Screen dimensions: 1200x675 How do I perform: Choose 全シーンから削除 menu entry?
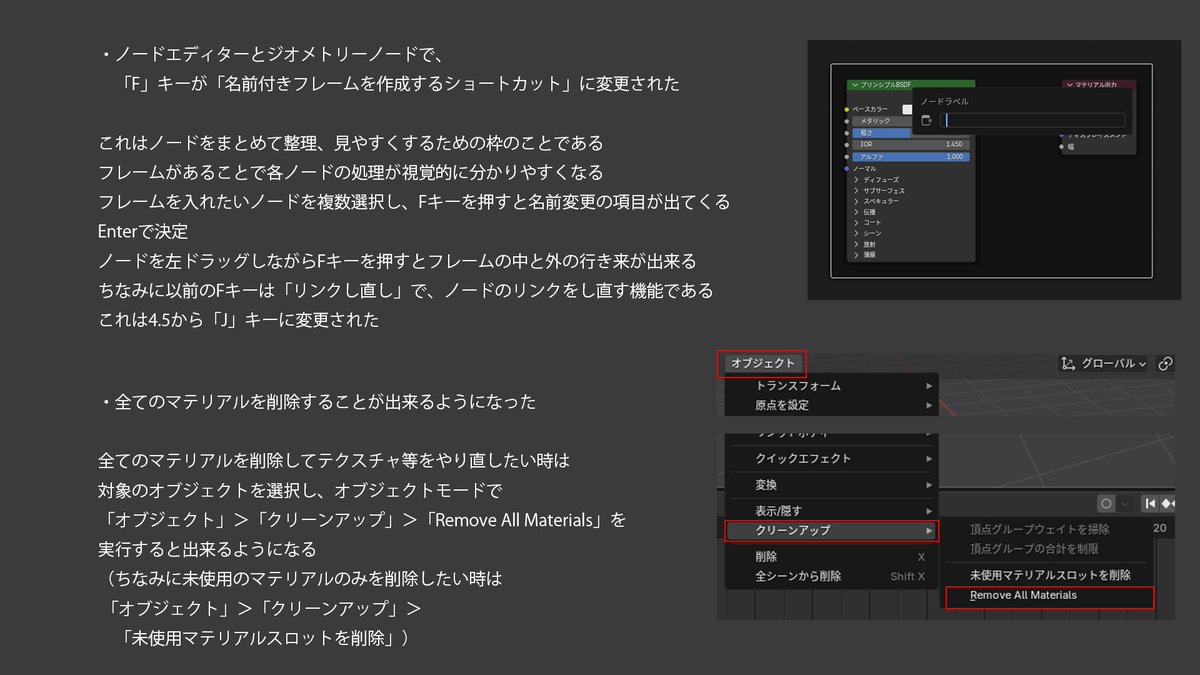[832, 576]
